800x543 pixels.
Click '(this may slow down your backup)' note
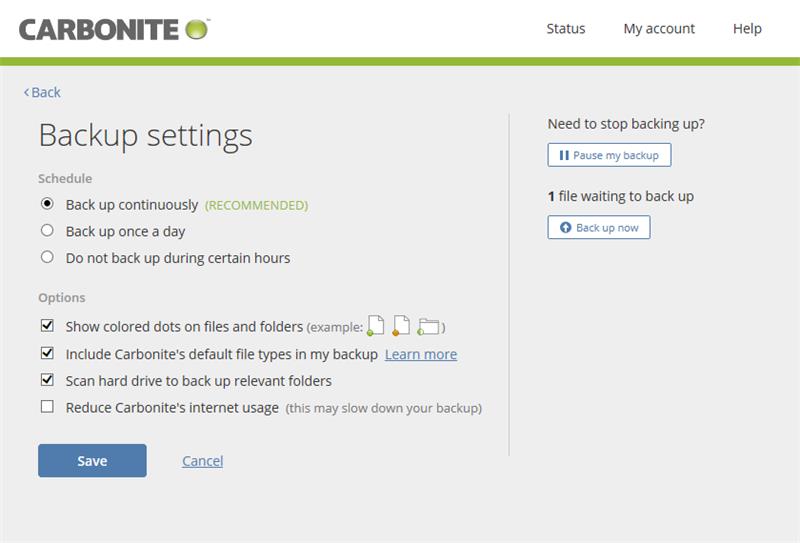pos(383,408)
